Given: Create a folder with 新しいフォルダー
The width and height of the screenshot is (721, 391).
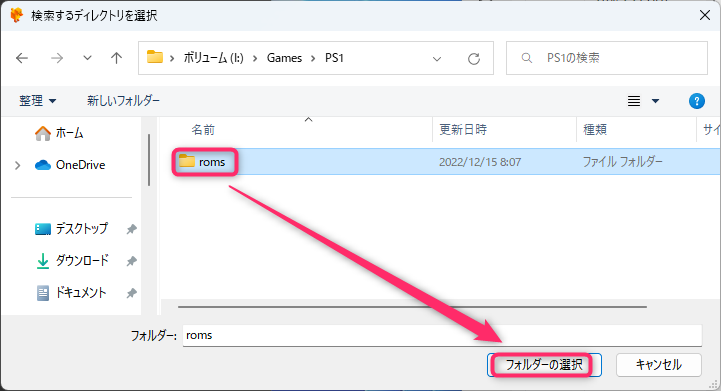Looking at the screenshot, I should (123, 100).
